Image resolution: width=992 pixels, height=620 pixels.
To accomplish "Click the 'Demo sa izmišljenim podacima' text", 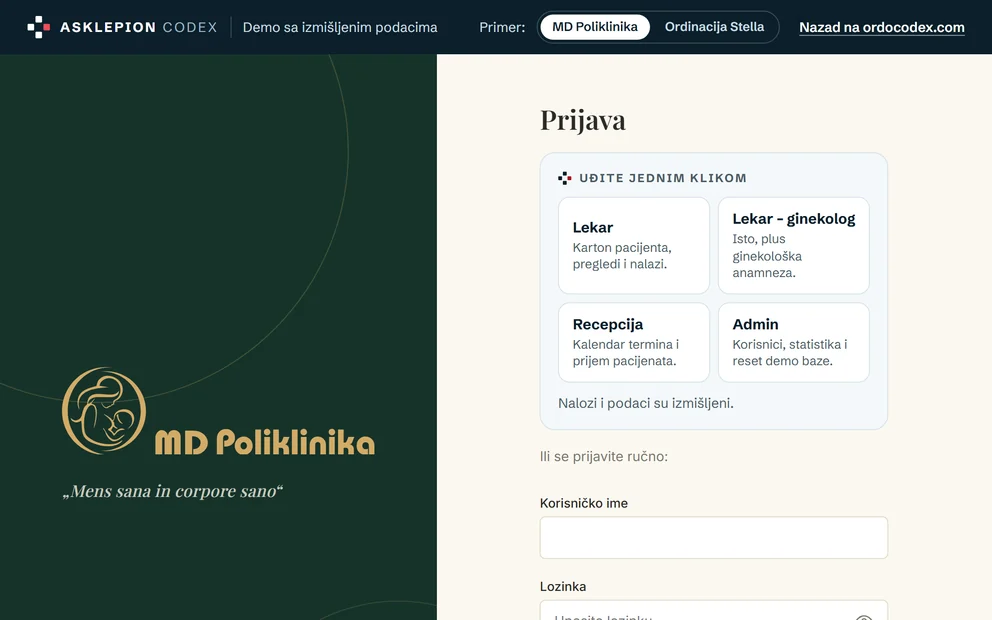I will pyautogui.click(x=340, y=27).
